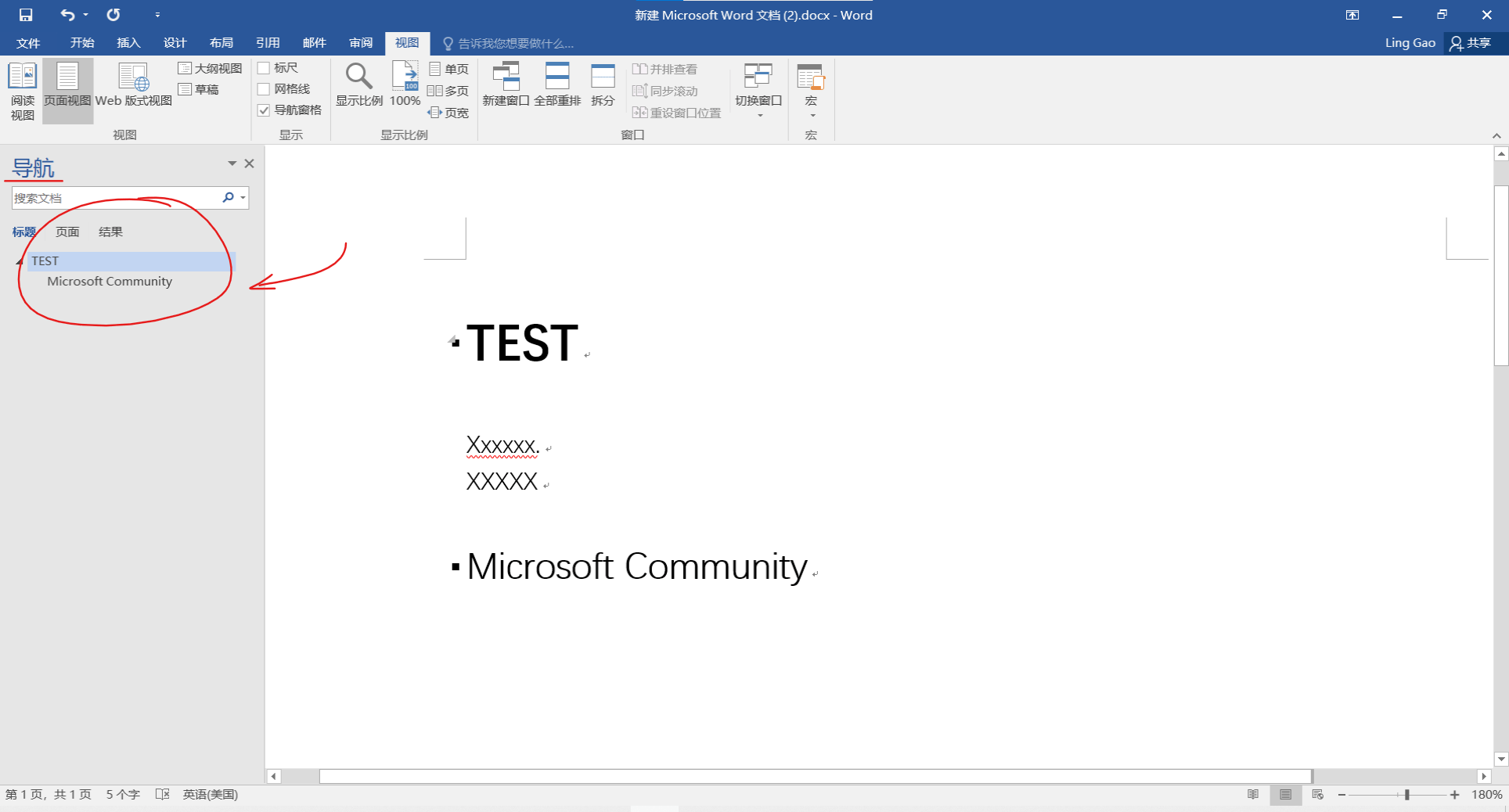The height and width of the screenshot is (812, 1509).
Task: Switch to Read Mode (阅读视图)
Action: click(x=23, y=91)
